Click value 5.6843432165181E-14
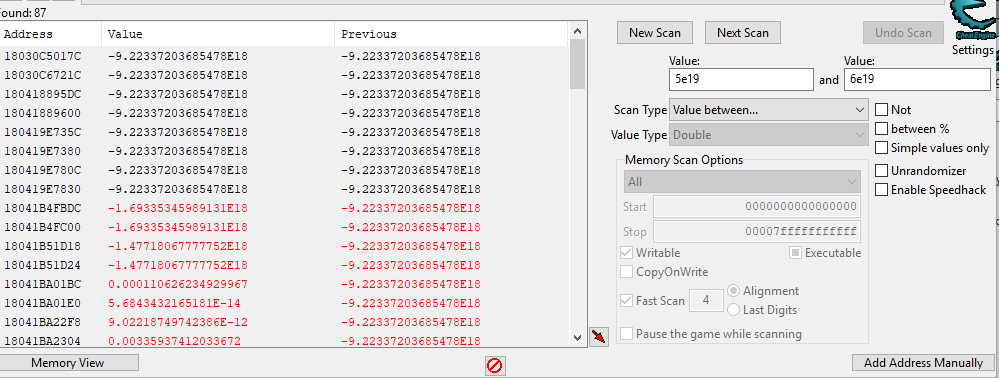This screenshot has width=999, height=378. coord(174,303)
